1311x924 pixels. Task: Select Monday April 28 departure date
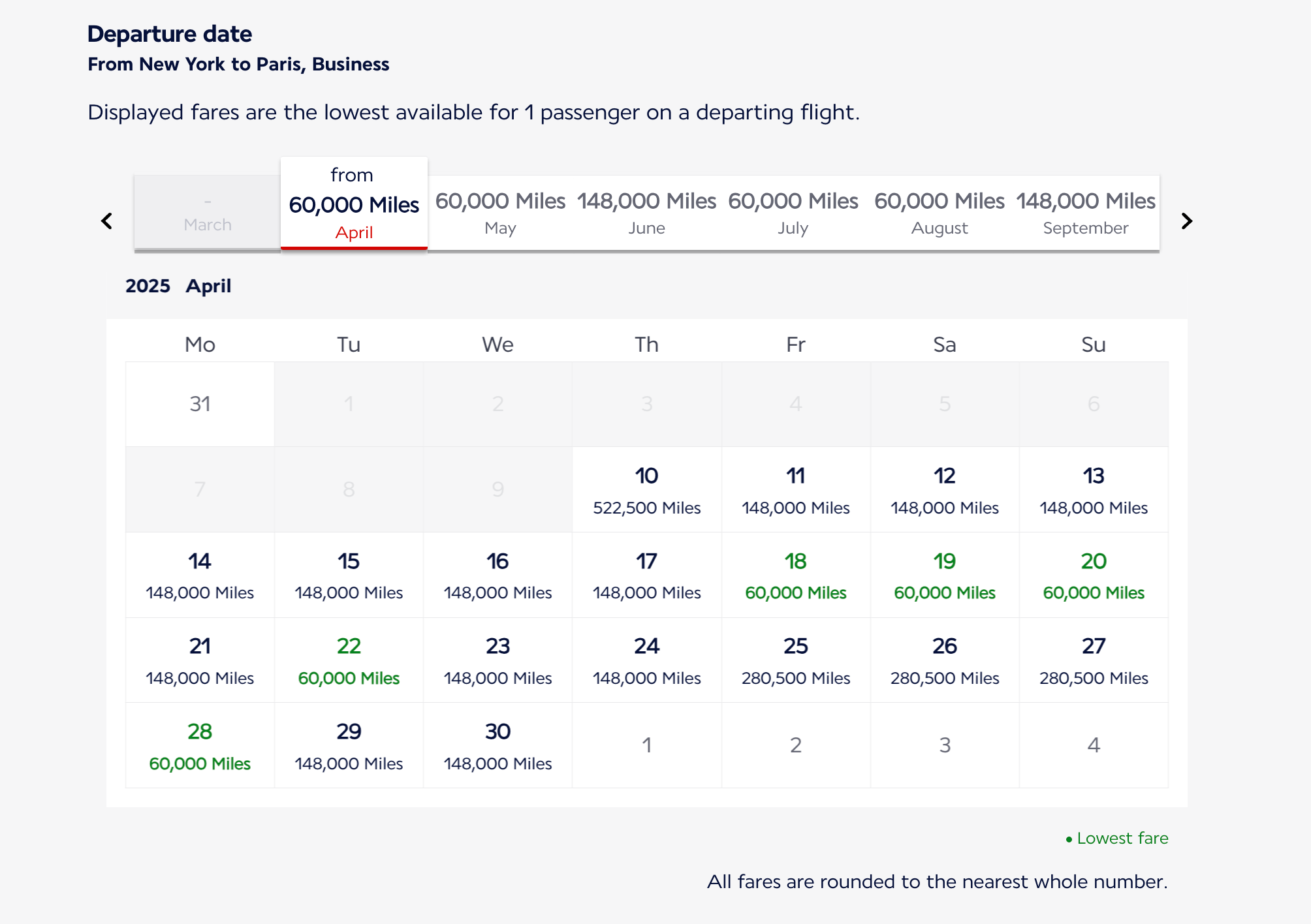click(x=200, y=746)
